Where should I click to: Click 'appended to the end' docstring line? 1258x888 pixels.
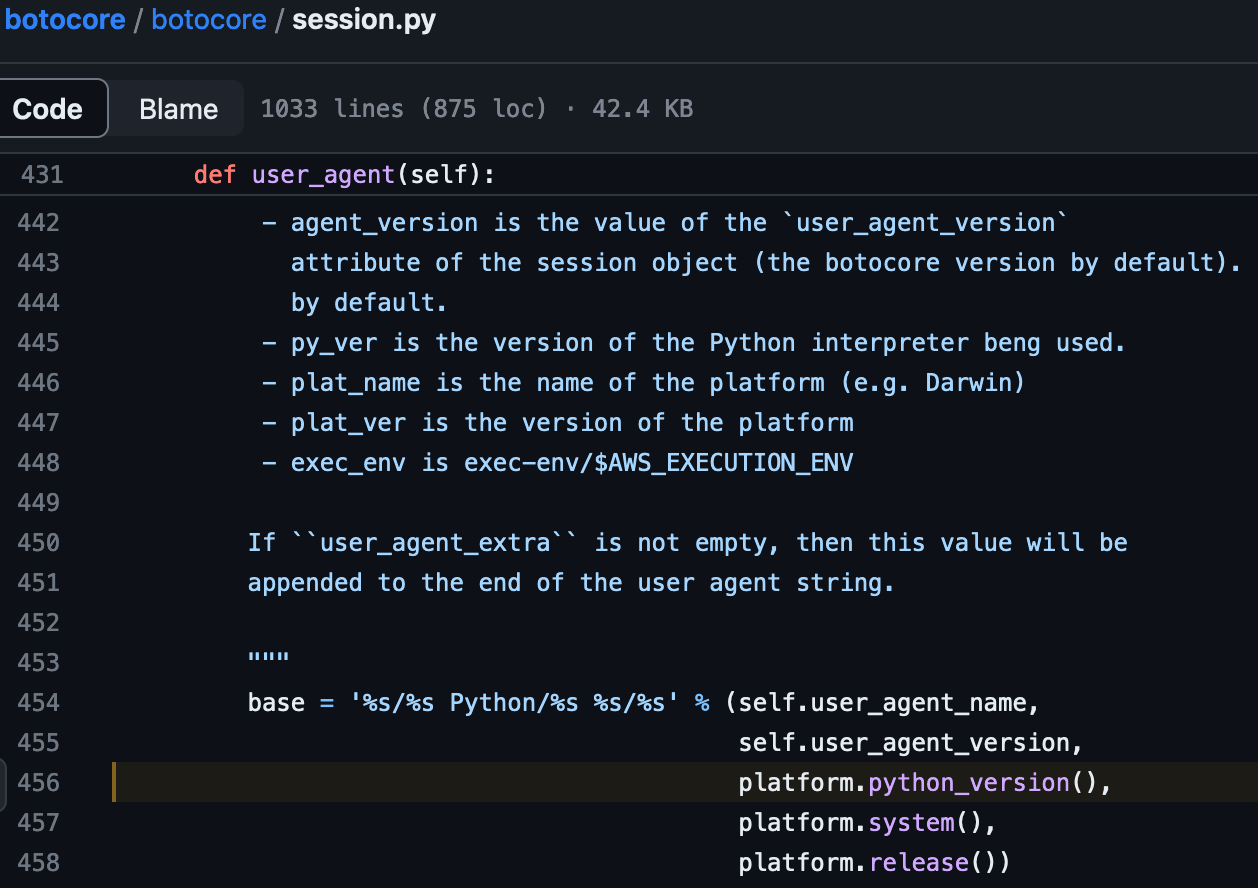coord(571,582)
